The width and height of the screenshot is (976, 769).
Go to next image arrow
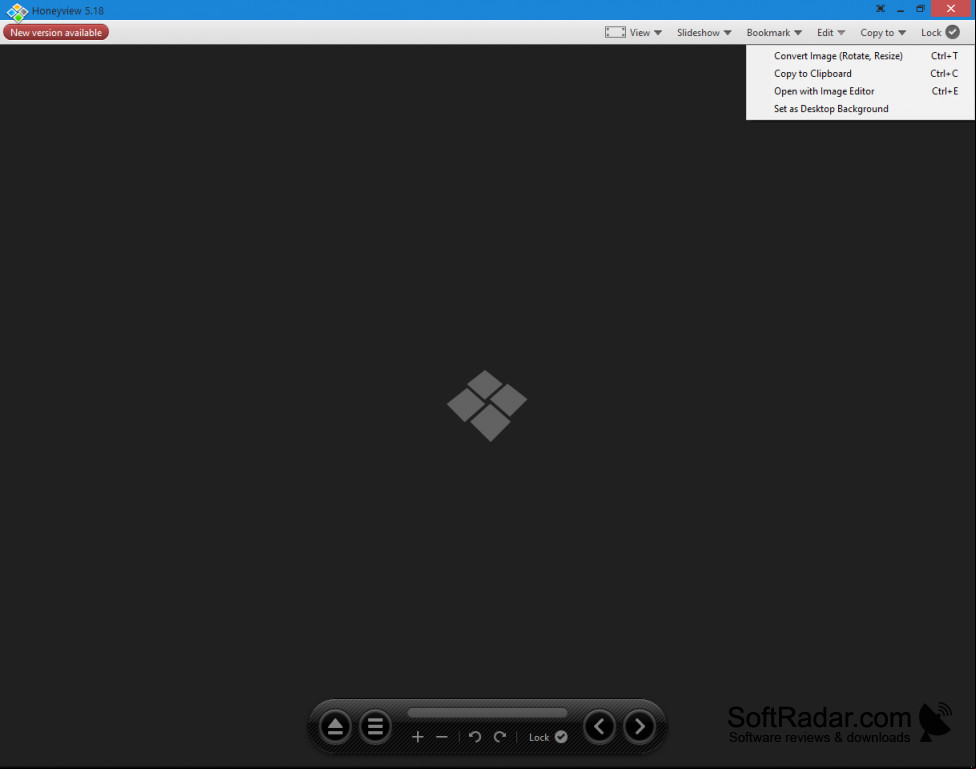pyautogui.click(x=639, y=727)
